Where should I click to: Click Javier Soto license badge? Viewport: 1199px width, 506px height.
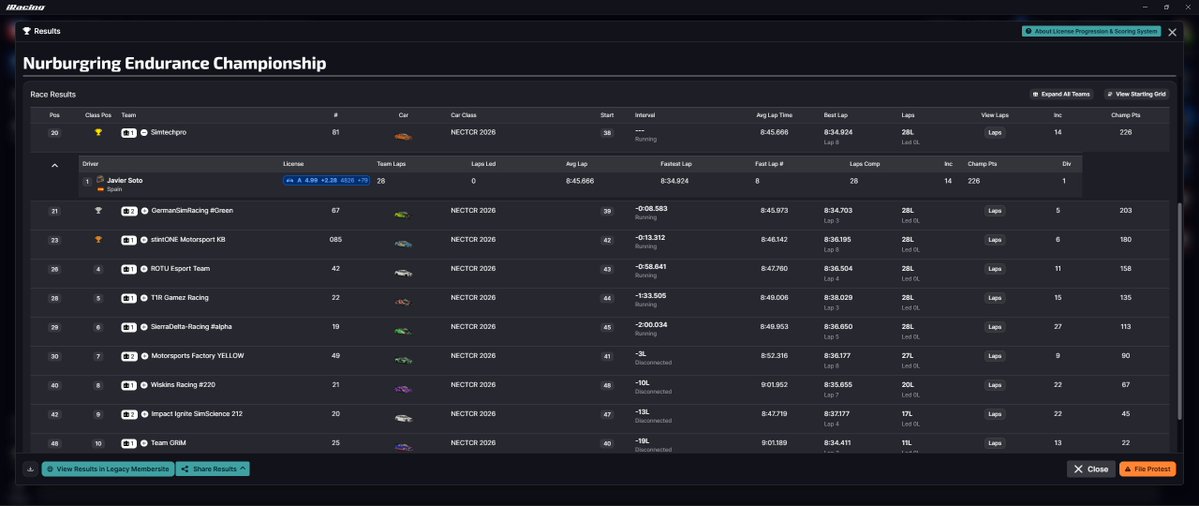tap(327, 180)
